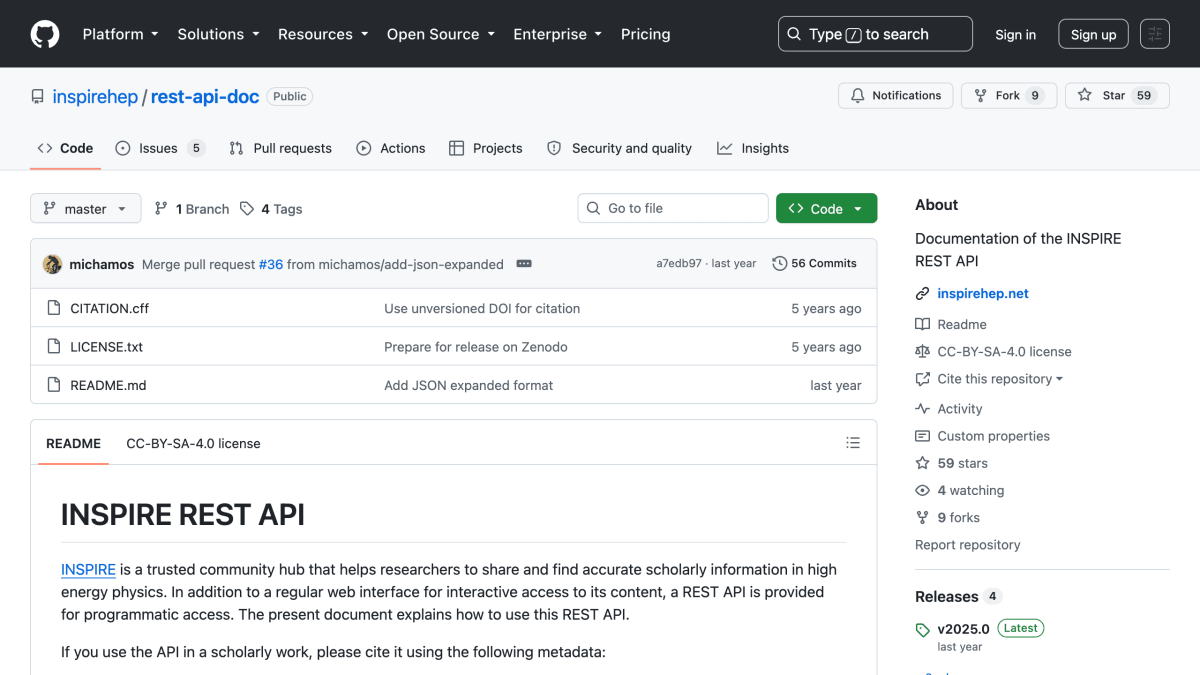1200x675 pixels.
Task: Click the README.md file icon
Action: pyautogui.click(x=54, y=385)
